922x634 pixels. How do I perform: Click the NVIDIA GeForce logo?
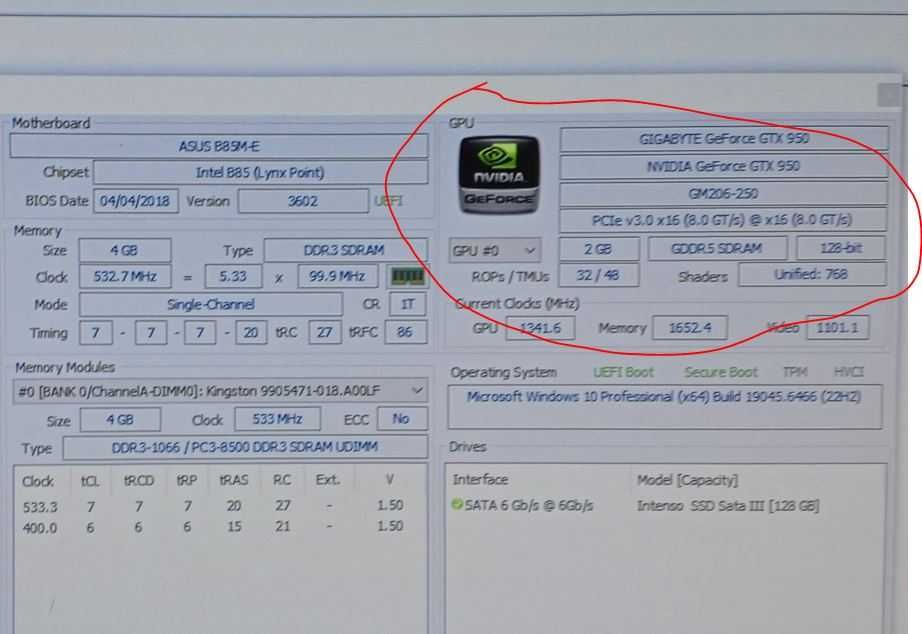(x=499, y=174)
